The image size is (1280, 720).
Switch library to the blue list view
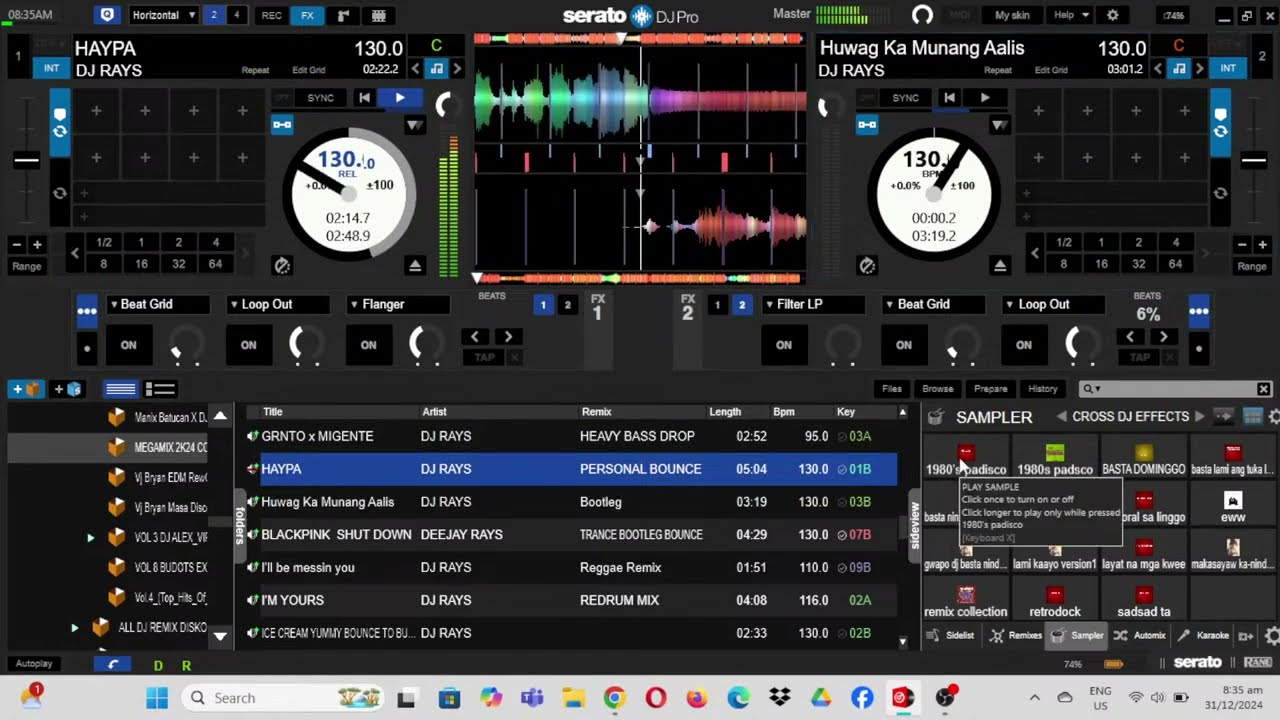point(121,389)
